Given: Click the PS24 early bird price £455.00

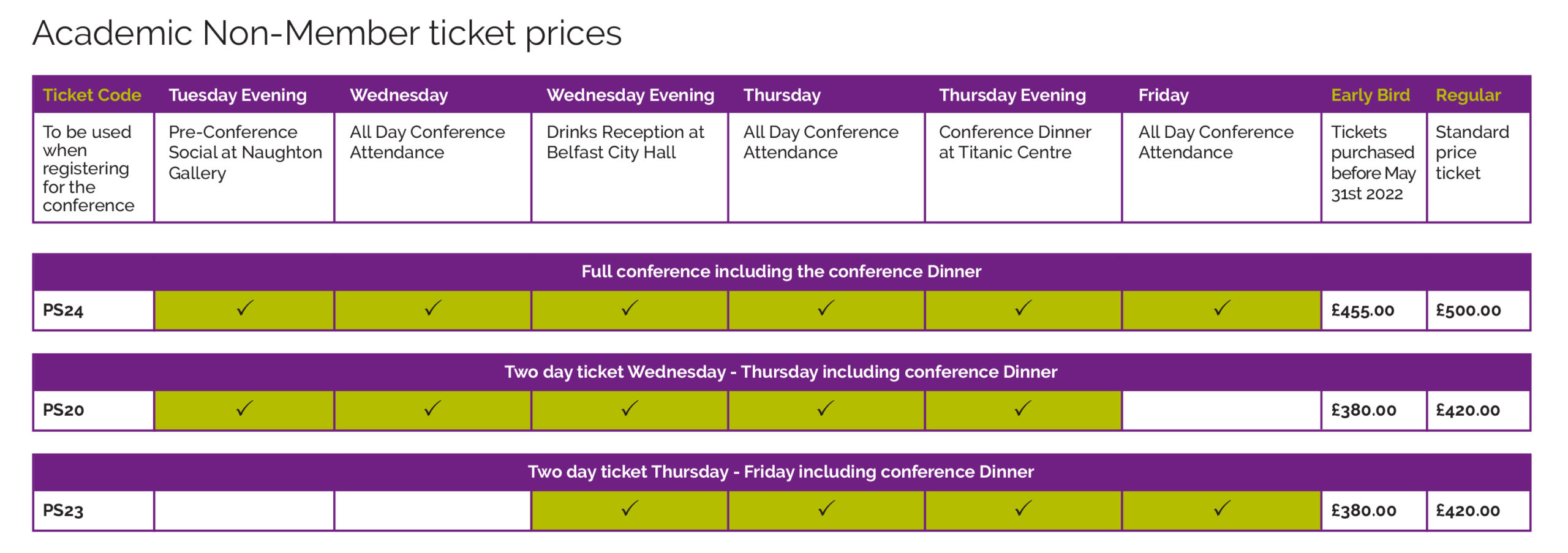Looking at the screenshot, I should (x=1363, y=310).
